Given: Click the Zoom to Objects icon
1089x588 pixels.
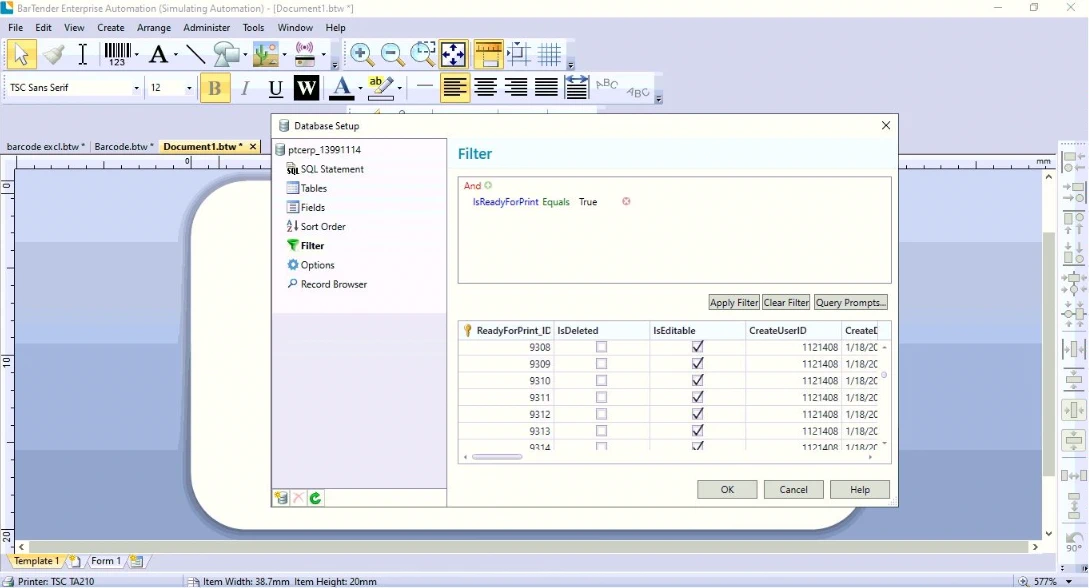Looking at the screenshot, I should tap(423, 54).
